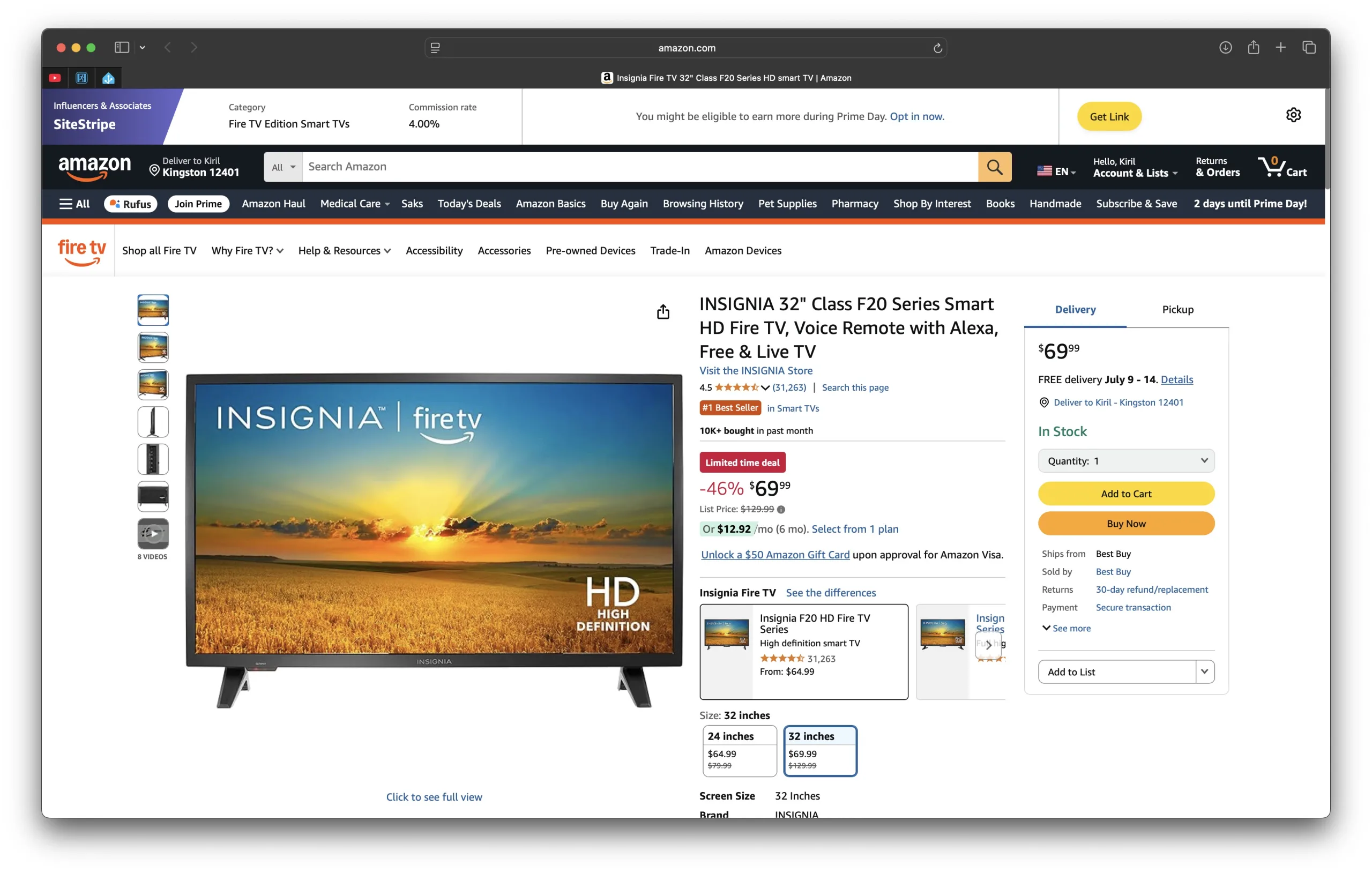The height and width of the screenshot is (873, 1372).
Task: Open the YouTube pinned tab
Action: pyautogui.click(x=55, y=78)
